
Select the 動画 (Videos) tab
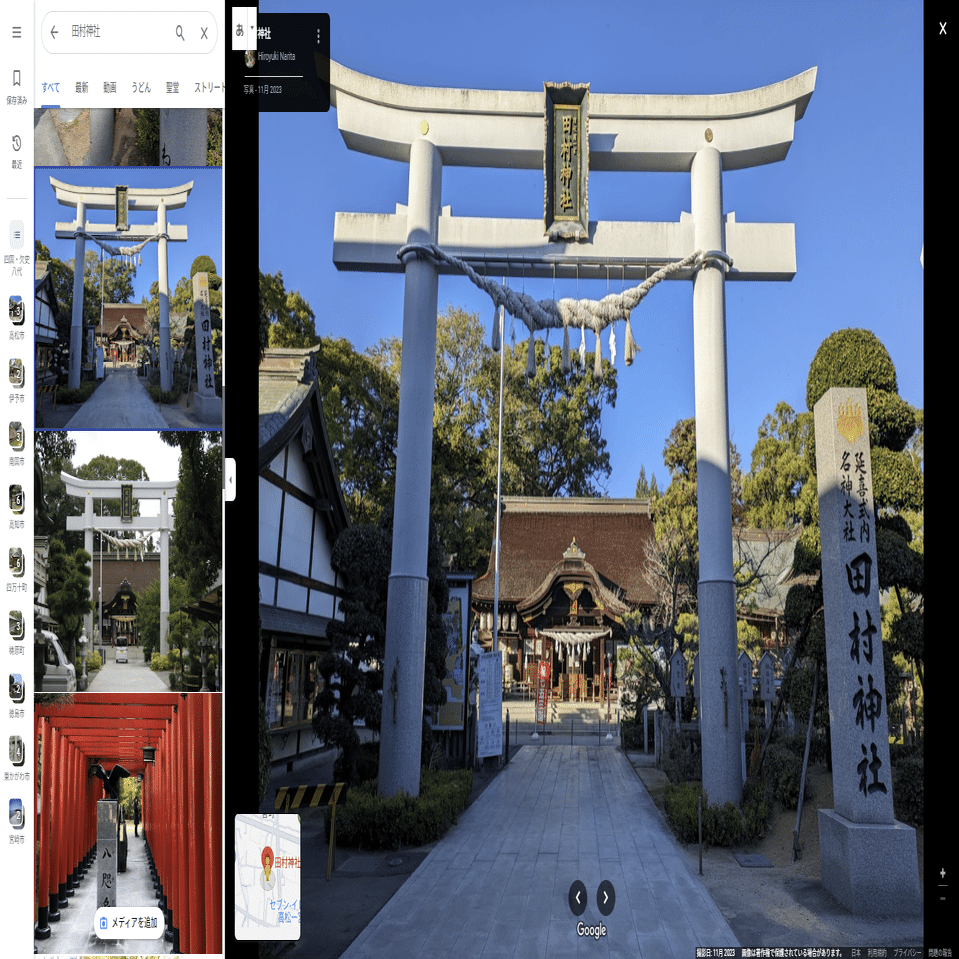point(110,87)
